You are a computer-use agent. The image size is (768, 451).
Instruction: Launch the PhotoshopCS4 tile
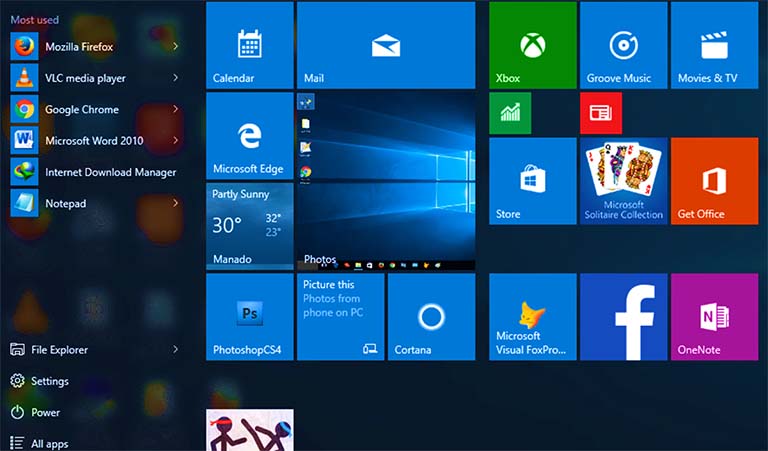click(x=250, y=317)
